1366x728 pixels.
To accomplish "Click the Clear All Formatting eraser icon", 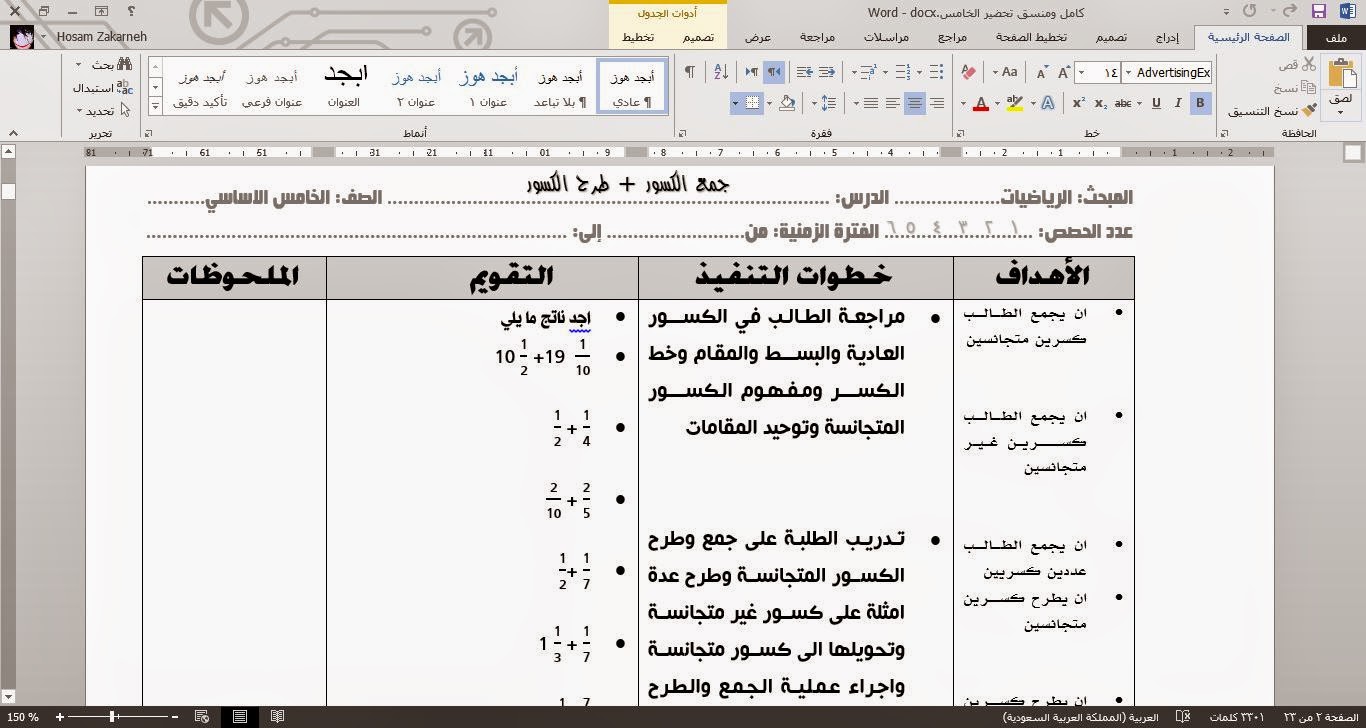I will (x=968, y=72).
